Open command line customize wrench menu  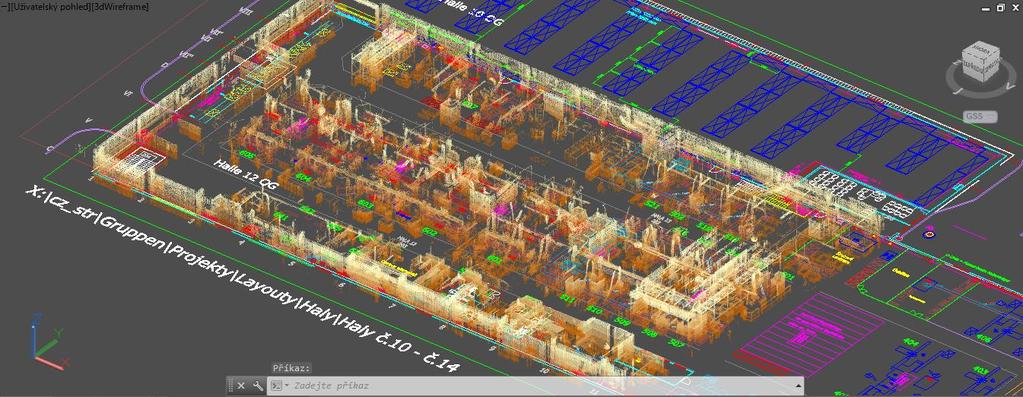pyautogui.click(x=258, y=385)
